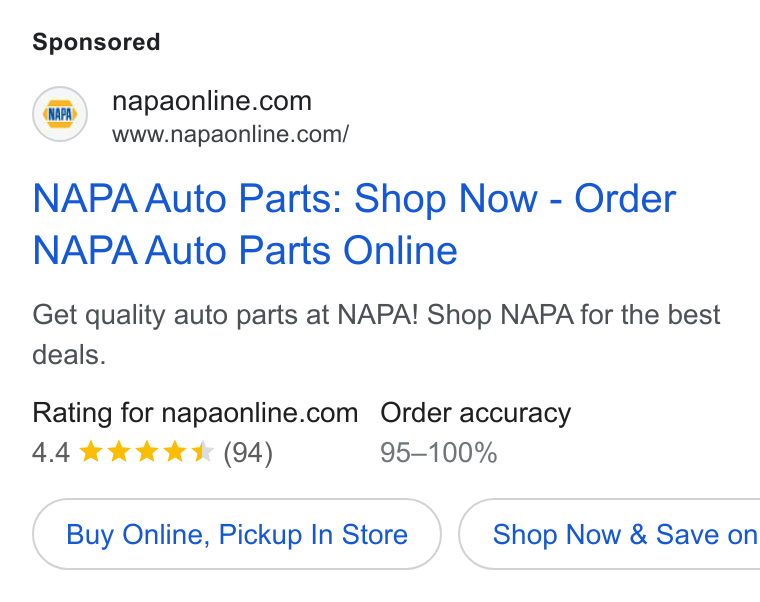
Task: Click the third gold rating star
Action: pyautogui.click(x=146, y=451)
